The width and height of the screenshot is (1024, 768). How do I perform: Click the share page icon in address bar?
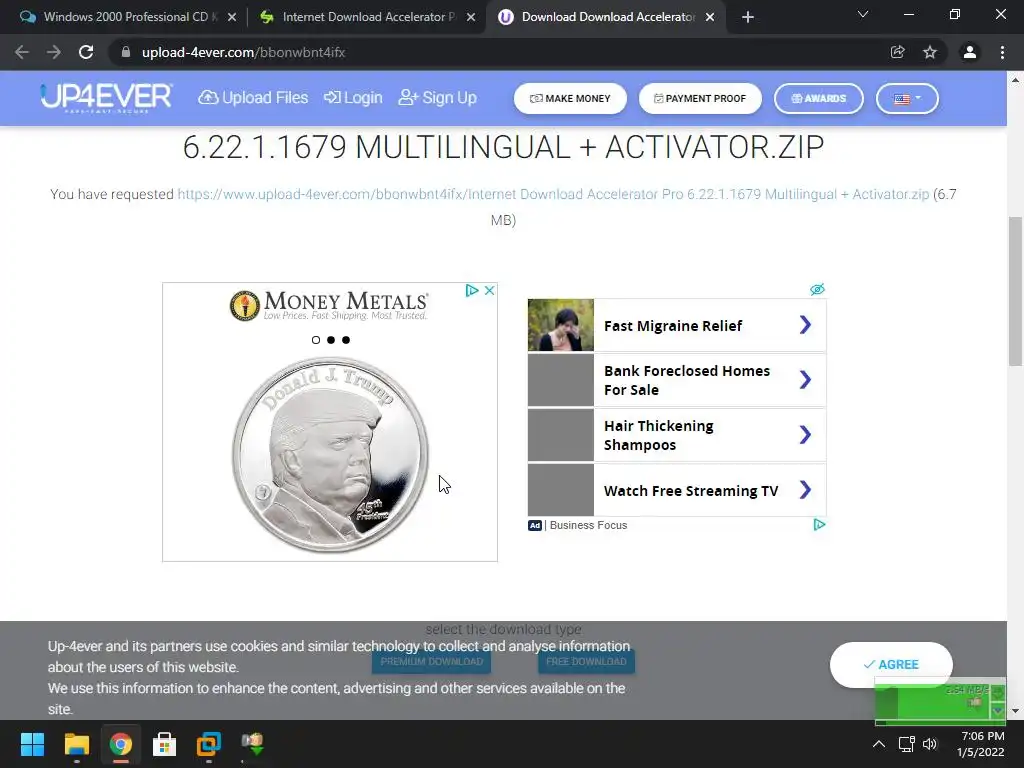(x=897, y=52)
